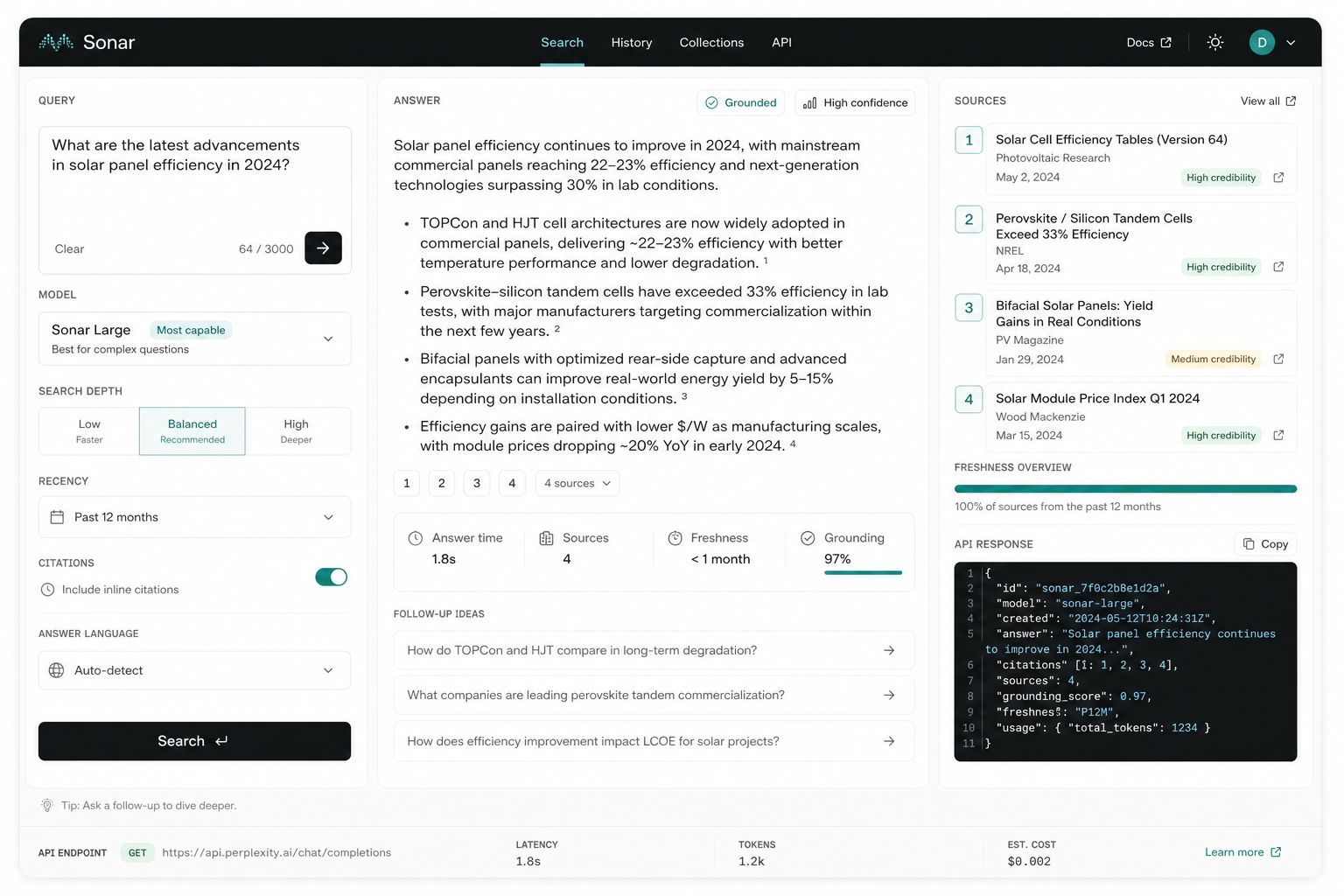Image resolution: width=1344 pixels, height=896 pixels.
Task: Click the Sources stat document icon
Action: (x=546, y=538)
